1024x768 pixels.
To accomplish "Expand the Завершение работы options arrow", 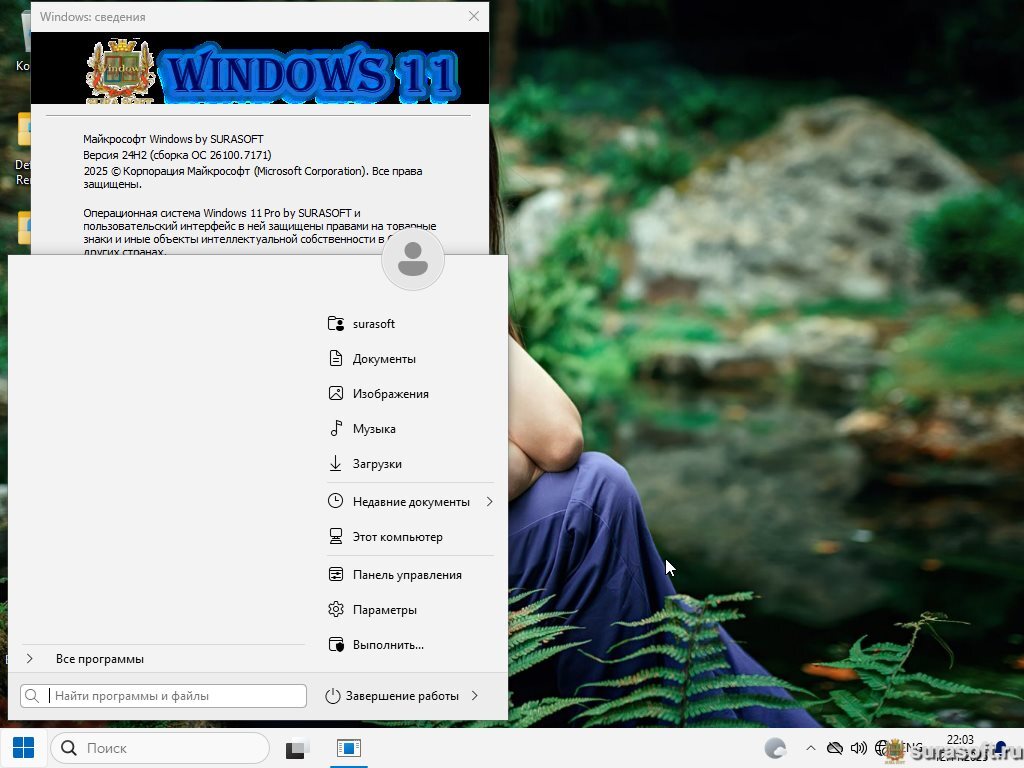I will 475,696.
